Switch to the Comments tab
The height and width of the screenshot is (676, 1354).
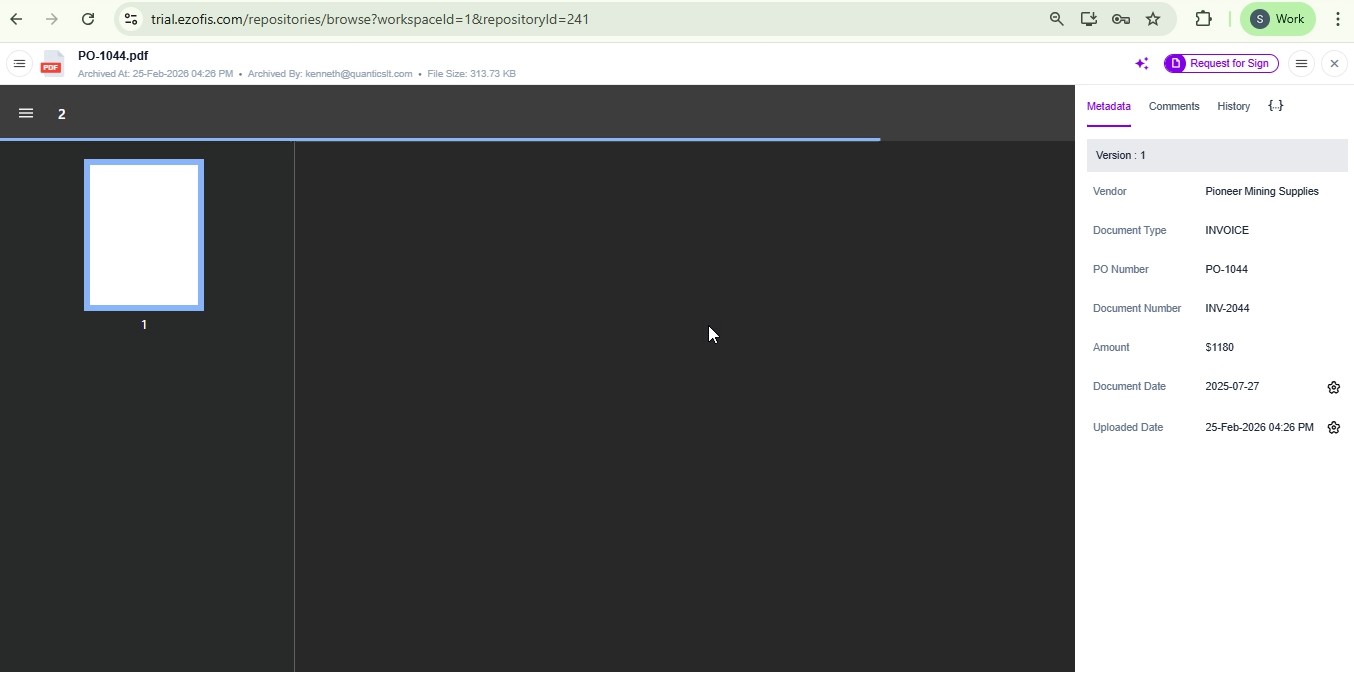point(1173,107)
